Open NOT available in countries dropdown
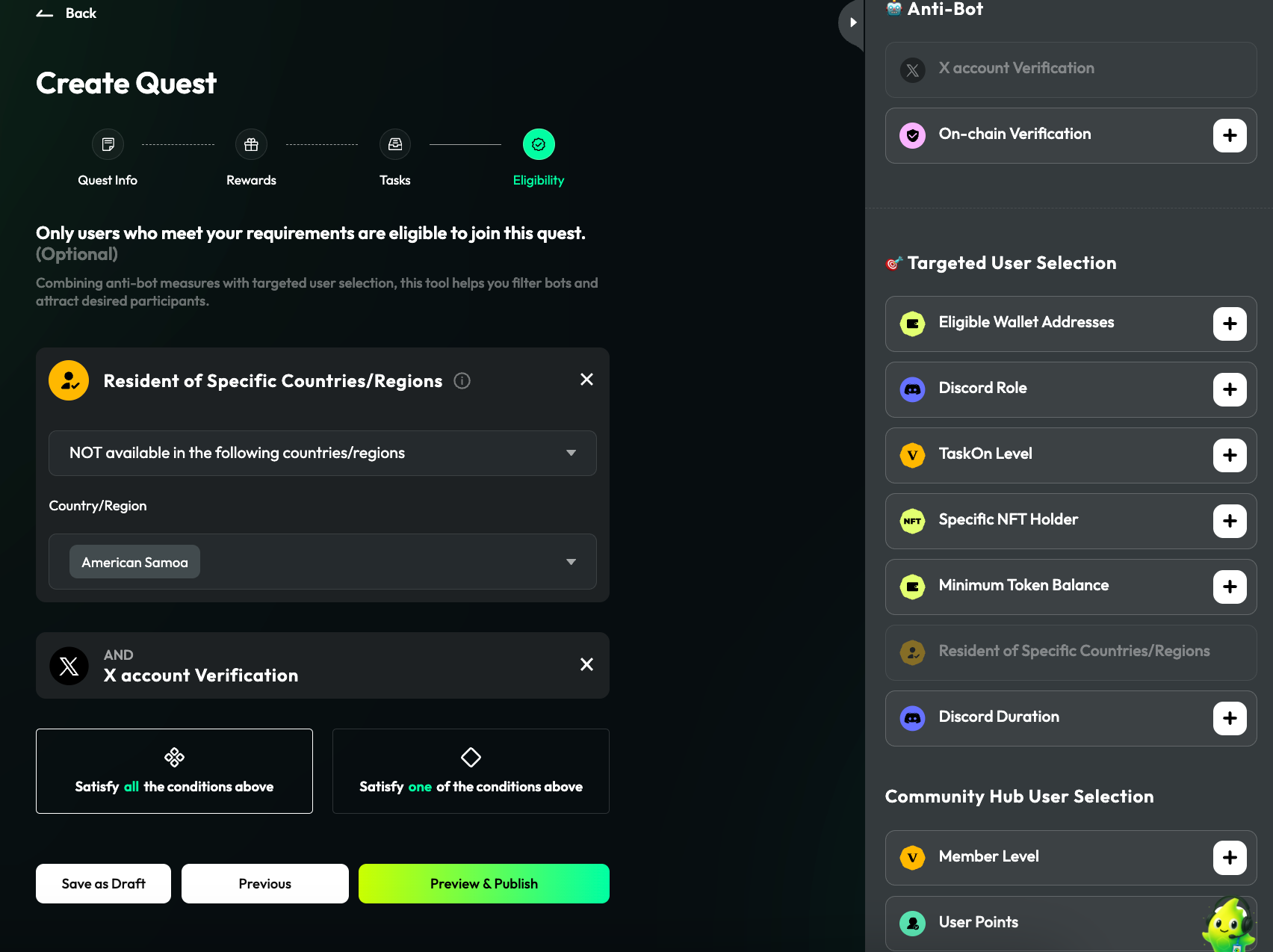 (x=322, y=453)
